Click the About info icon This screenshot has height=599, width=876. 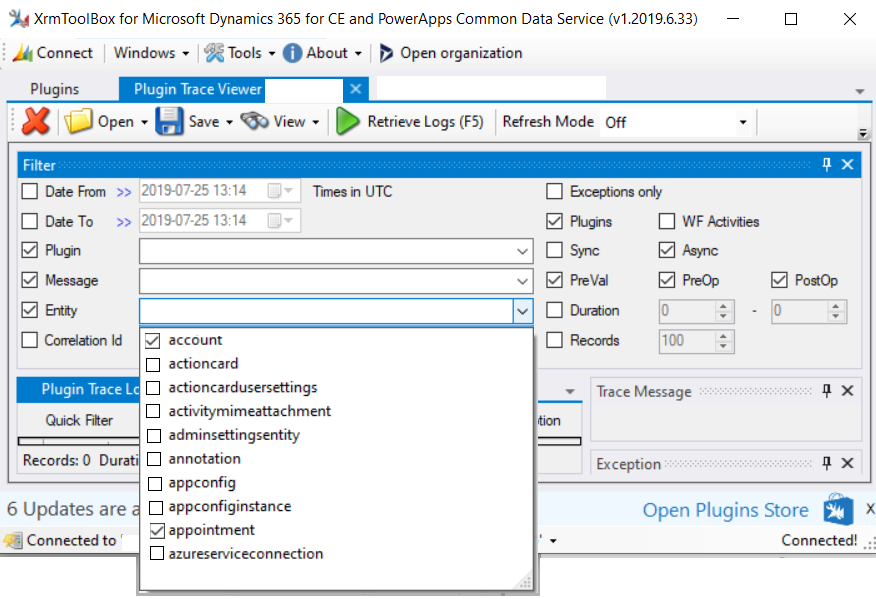coord(292,53)
